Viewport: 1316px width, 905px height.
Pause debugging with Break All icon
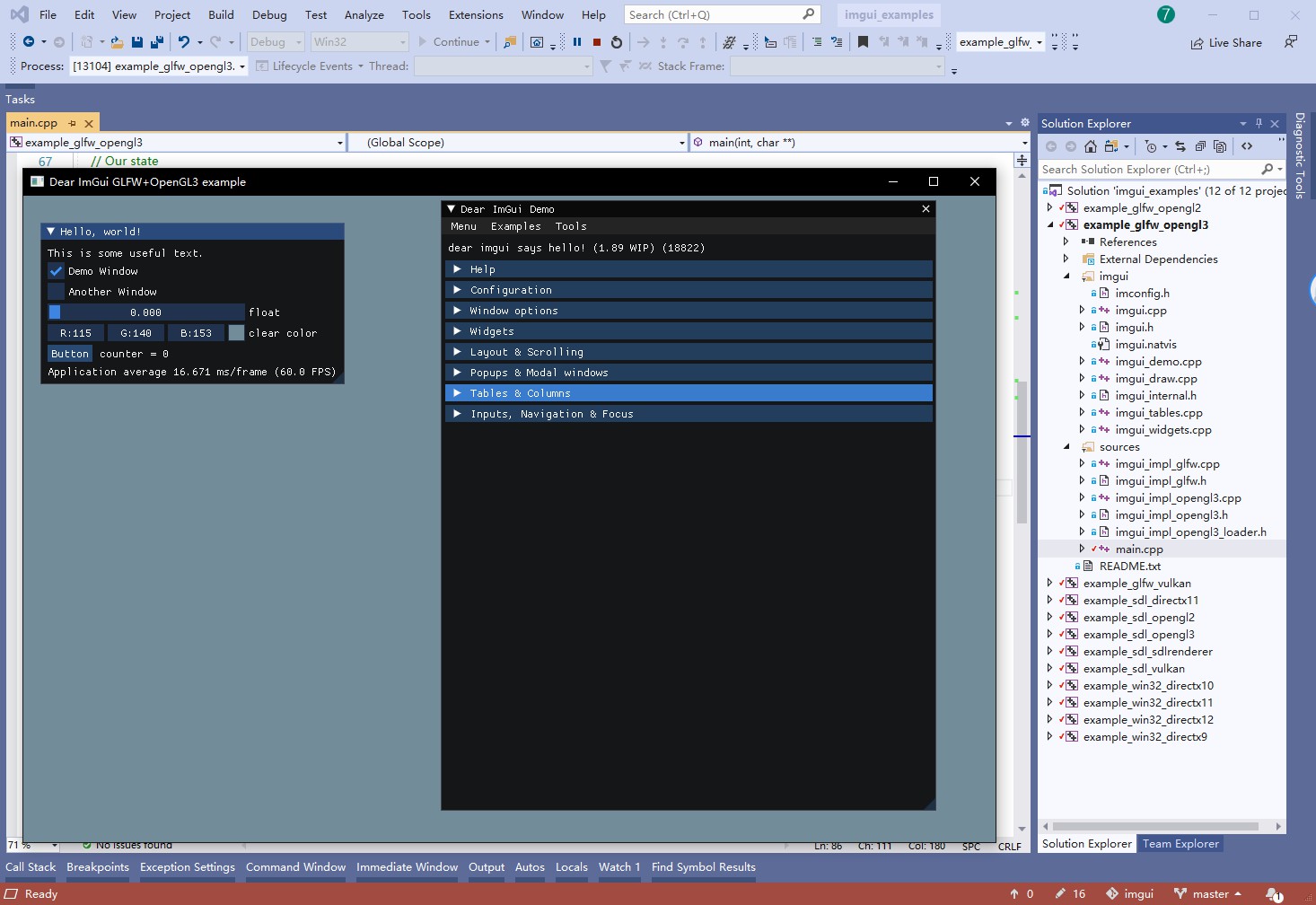[x=577, y=42]
